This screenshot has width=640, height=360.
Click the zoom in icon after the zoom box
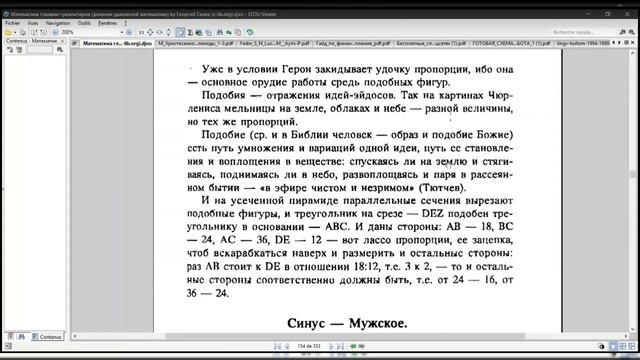129,32
